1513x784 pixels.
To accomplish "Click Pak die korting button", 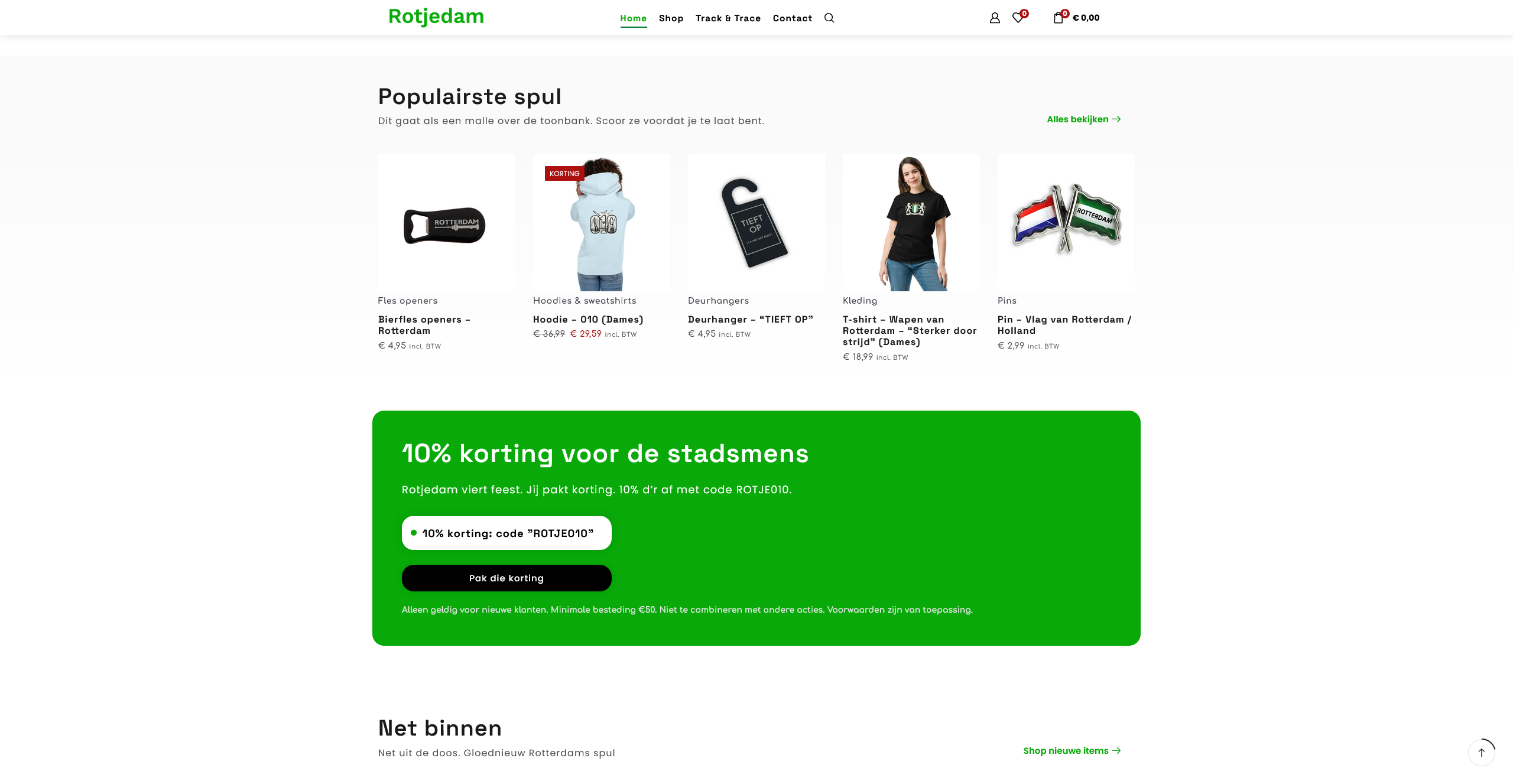I will pos(507,578).
